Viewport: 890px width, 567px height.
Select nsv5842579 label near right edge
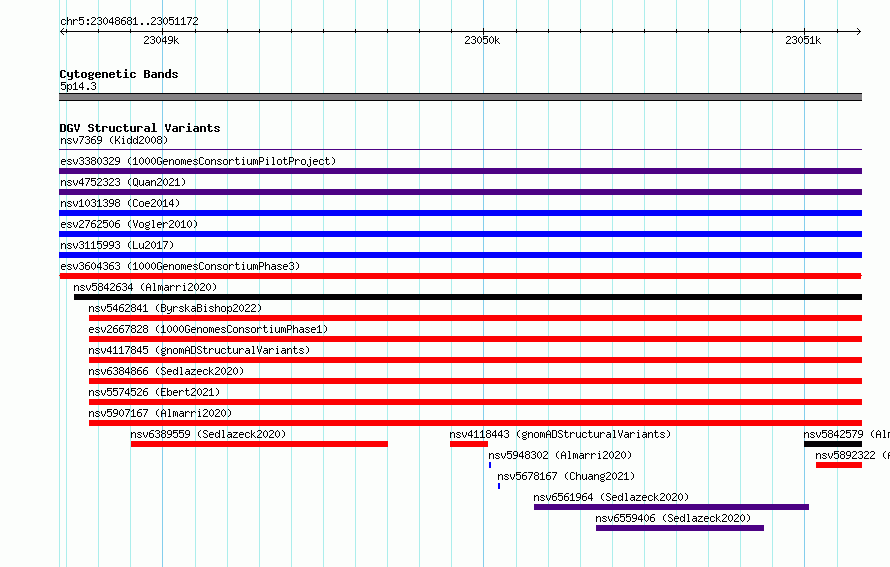[x=846, y=434]
